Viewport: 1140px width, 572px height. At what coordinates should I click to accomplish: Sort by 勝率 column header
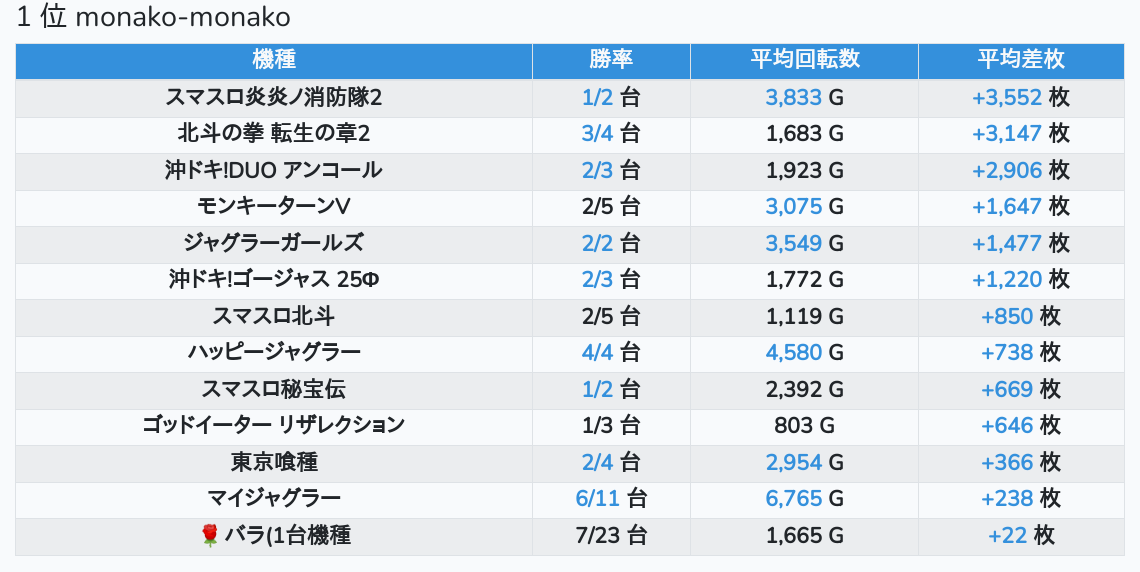pos(611,60)
